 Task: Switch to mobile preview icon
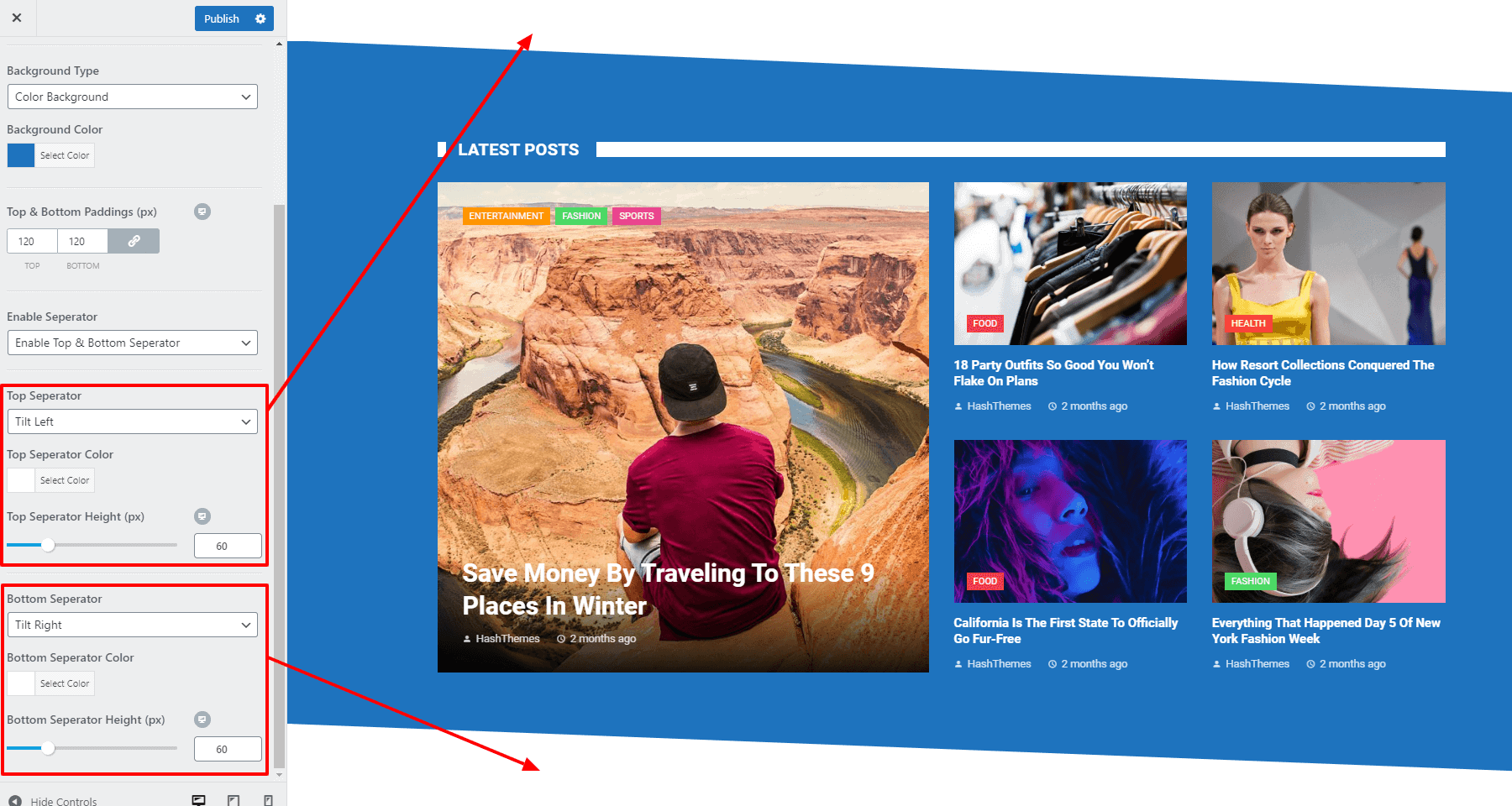(268, 800)
